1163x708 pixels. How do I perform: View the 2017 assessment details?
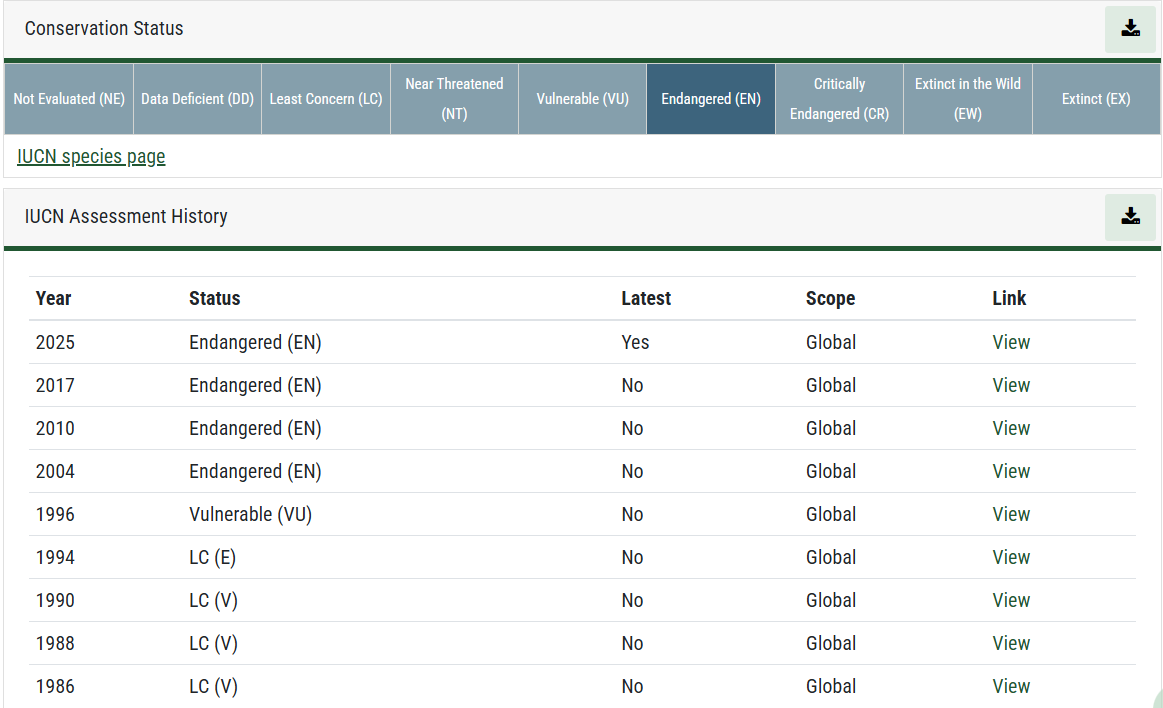click(1011, 385)
